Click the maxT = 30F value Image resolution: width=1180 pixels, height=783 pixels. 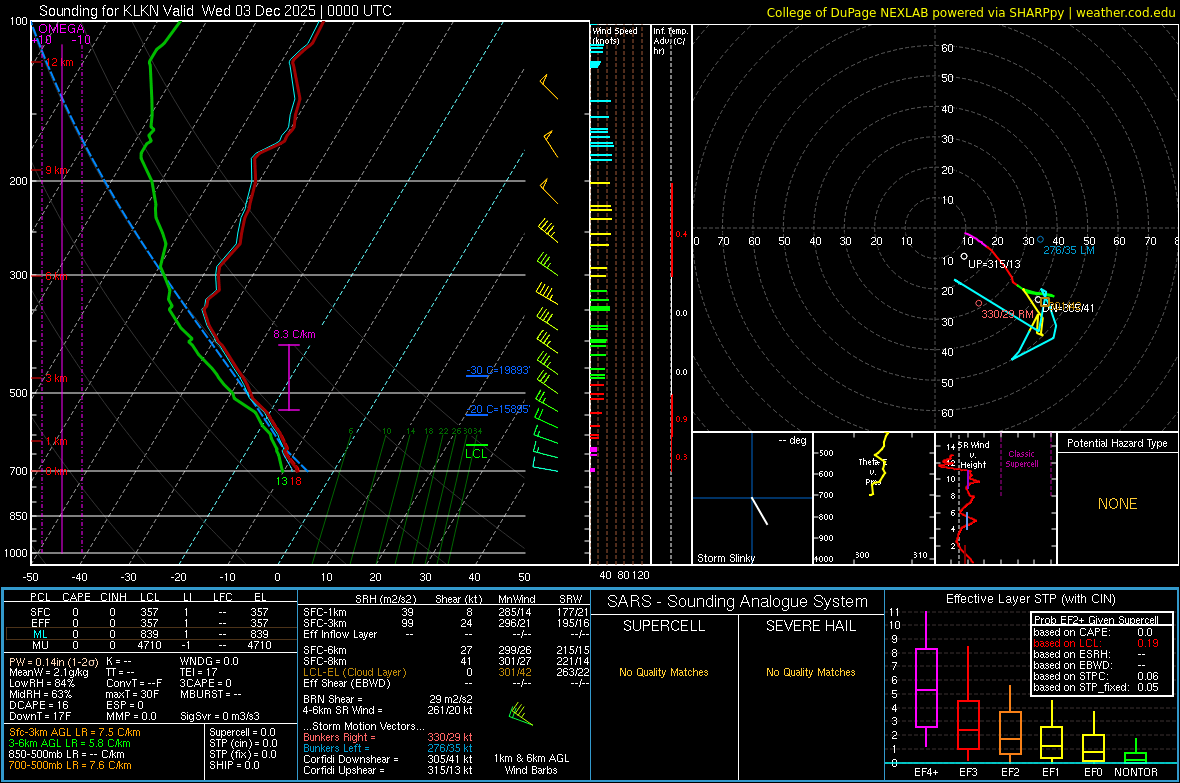click(132, 694)
